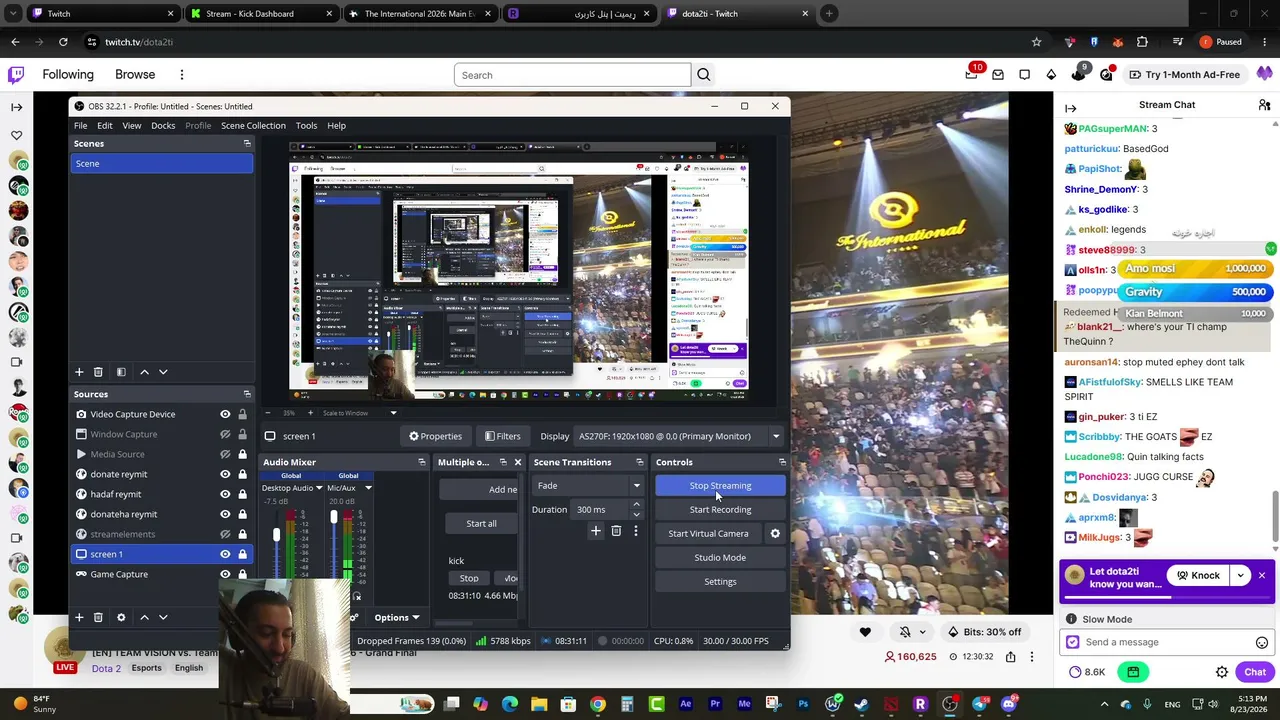The width and height of the screenshot is (1280, 720).
Task: Add a new source with the plus icon
Action: [79, 617]
